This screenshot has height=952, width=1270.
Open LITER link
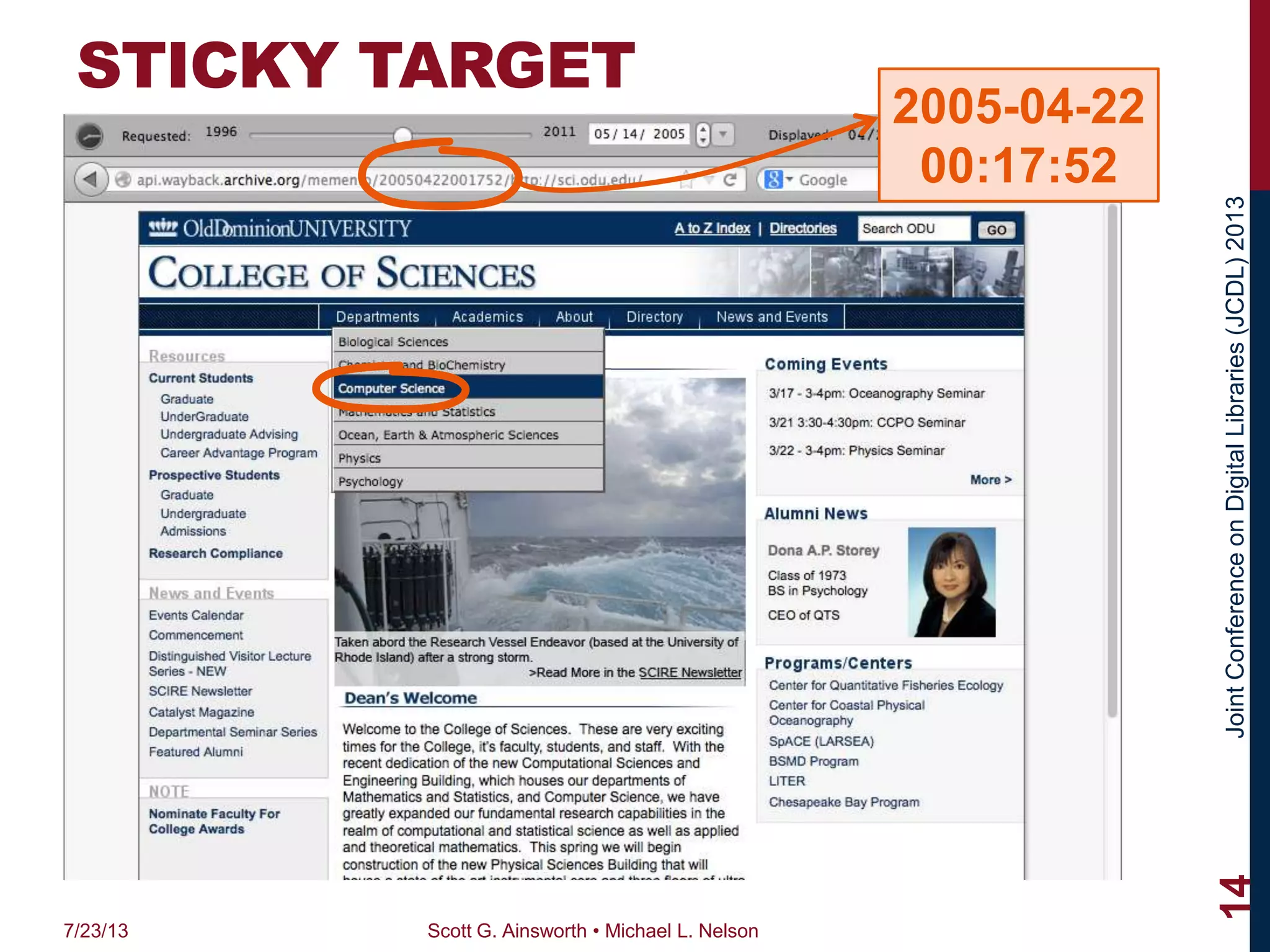coord(787,781)
